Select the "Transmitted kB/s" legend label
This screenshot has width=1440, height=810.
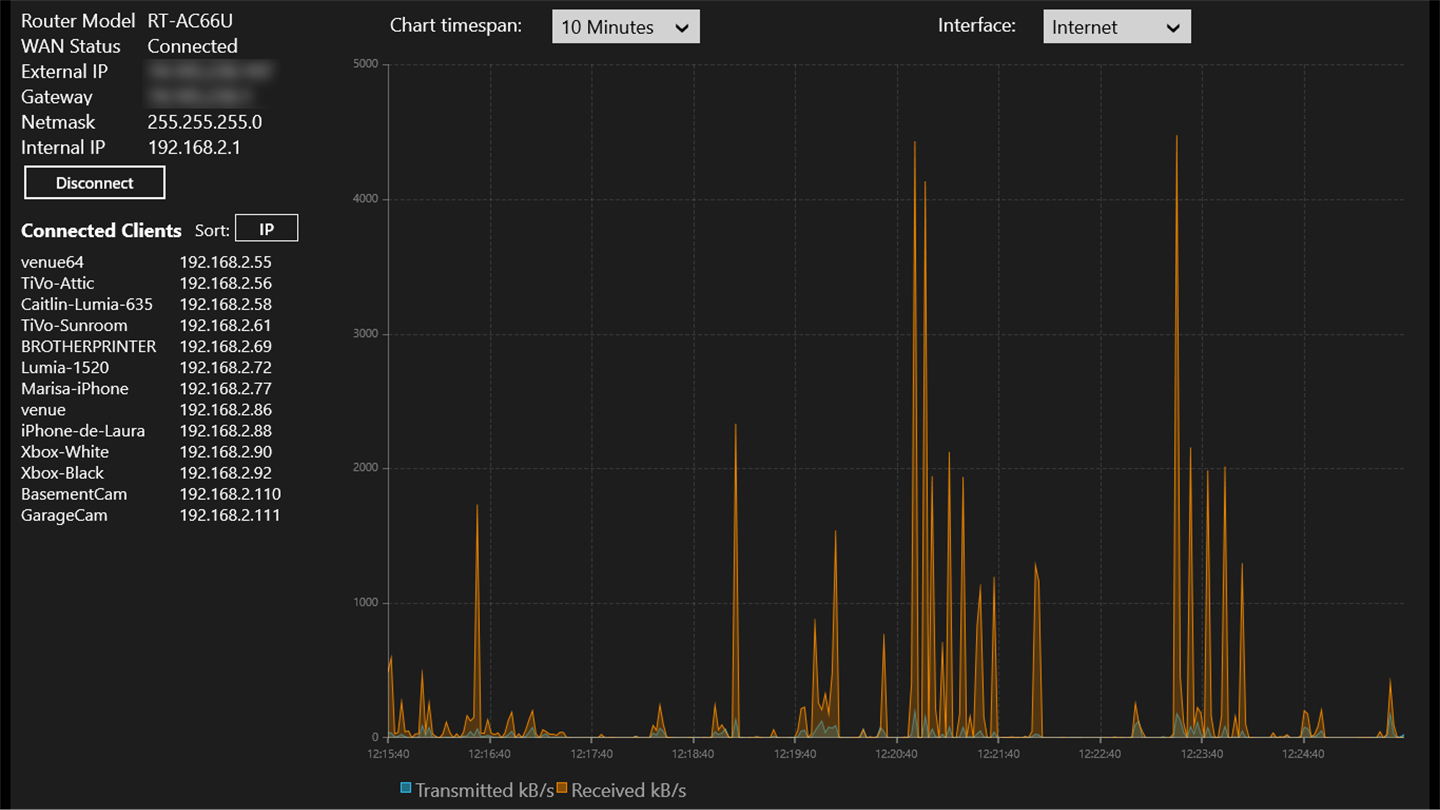tap(485, 790)
